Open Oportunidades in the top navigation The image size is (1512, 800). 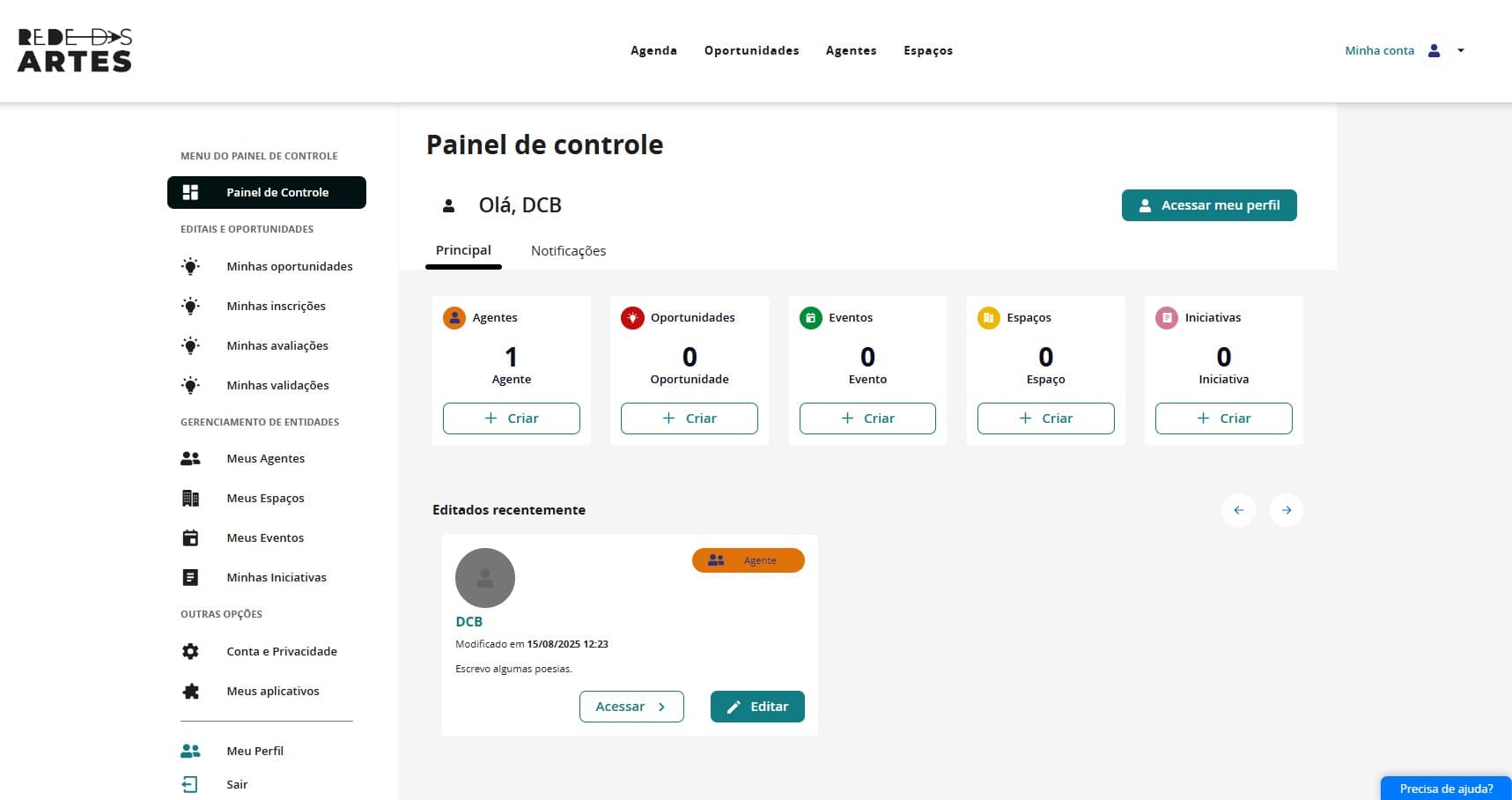(x=751, y=50)
